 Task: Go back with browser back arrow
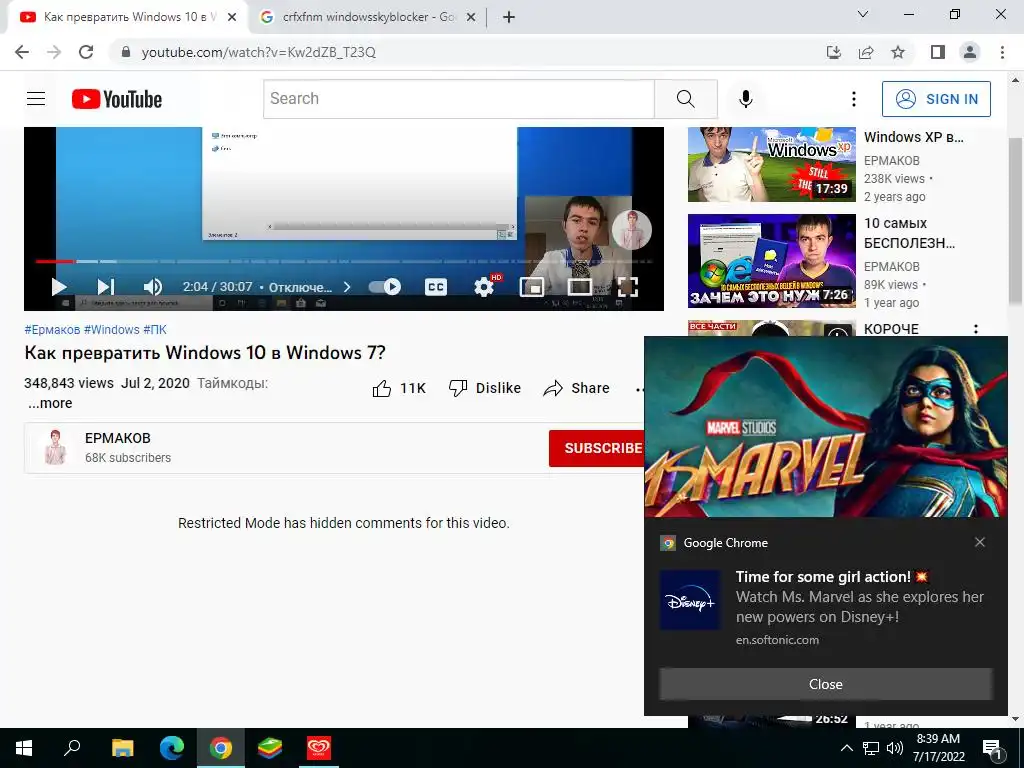[22, 52]
